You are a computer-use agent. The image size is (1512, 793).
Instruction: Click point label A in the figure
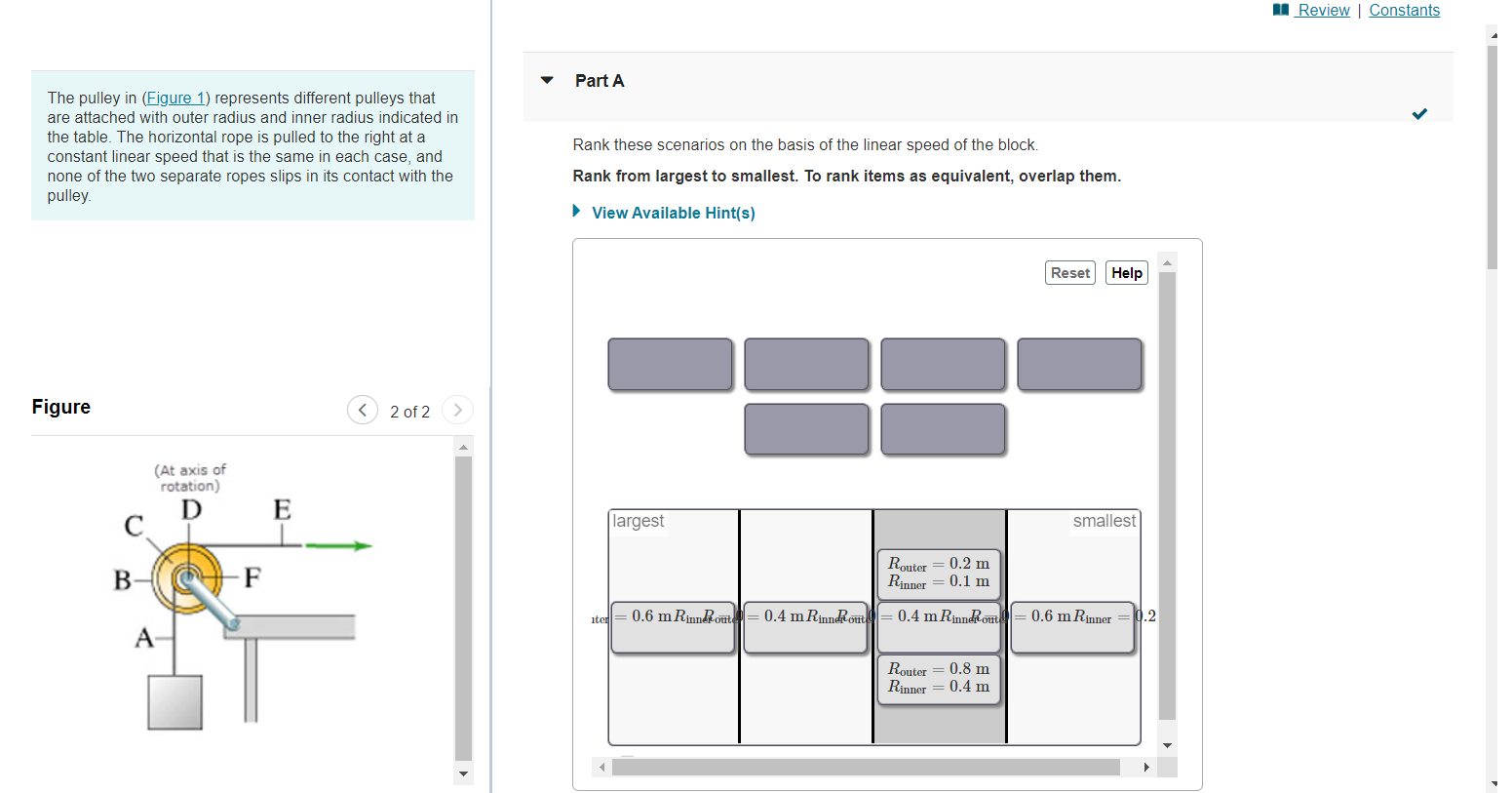coord(144,639)
